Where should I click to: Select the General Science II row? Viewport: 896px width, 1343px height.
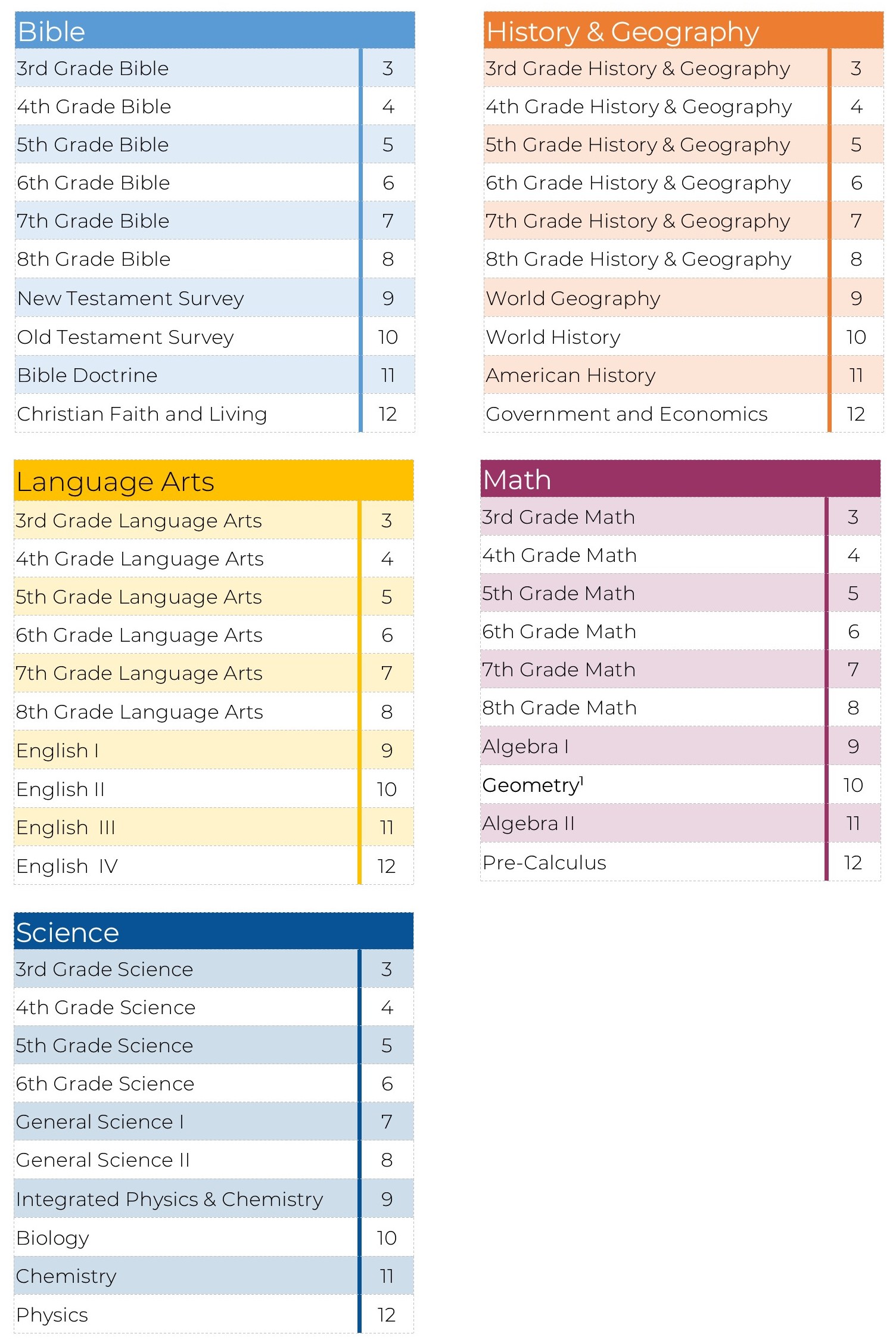pyautogui.click(x=103, y=1159)
